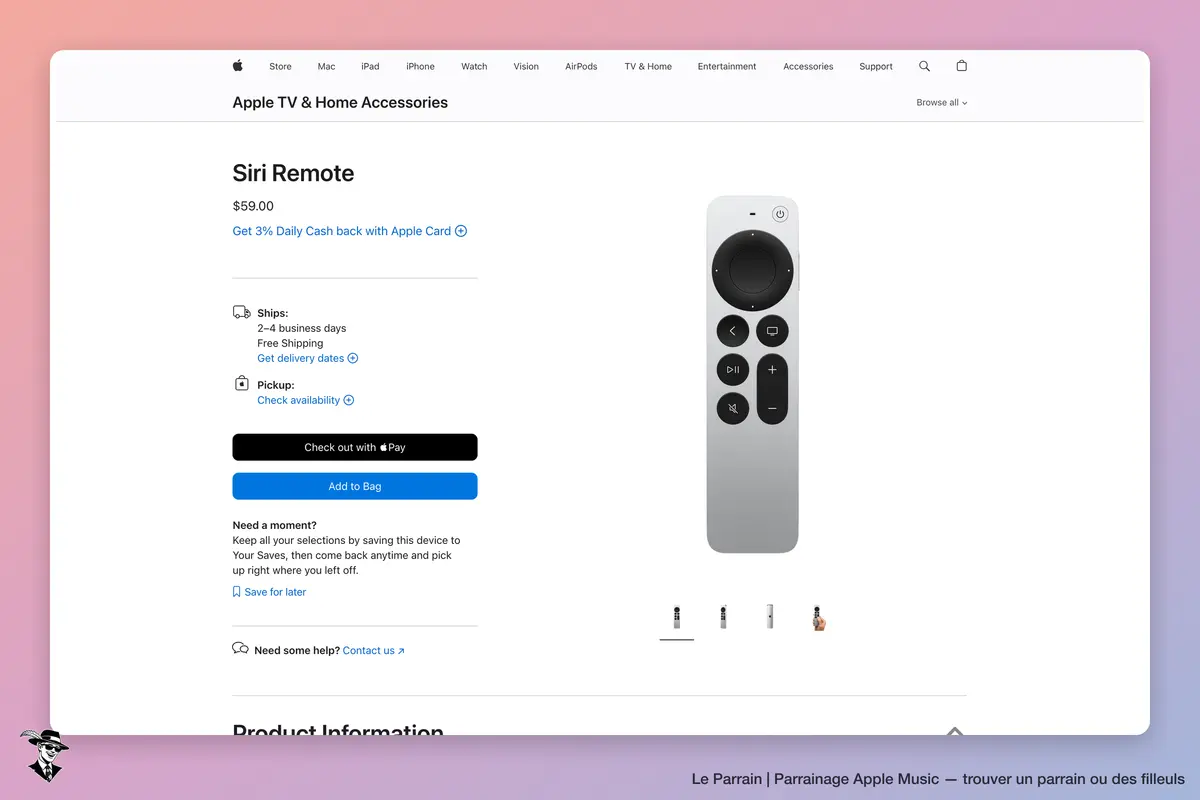Collapse the Product Information section chevron
The image size is (1200, 800).
tap(955, 732)
